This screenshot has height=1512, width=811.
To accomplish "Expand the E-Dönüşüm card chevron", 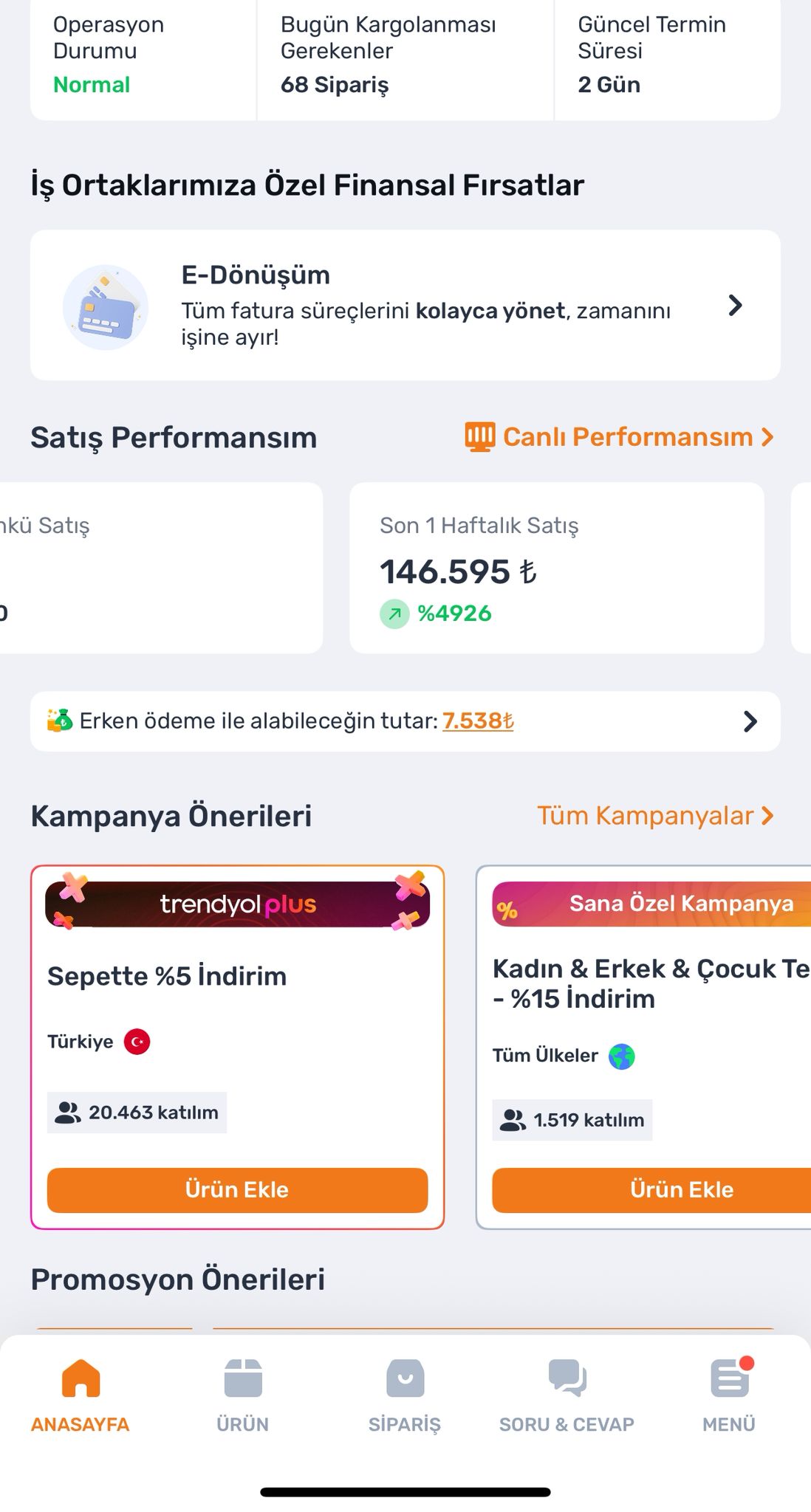I will [735, 306].
